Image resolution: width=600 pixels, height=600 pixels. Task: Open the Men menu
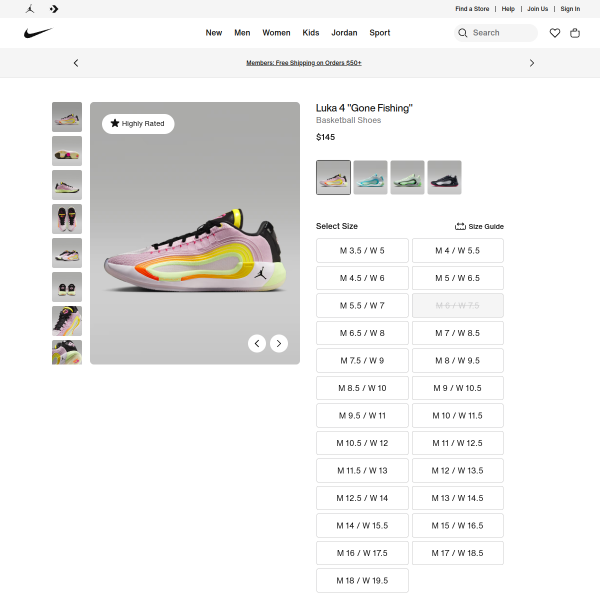[242, 33]
